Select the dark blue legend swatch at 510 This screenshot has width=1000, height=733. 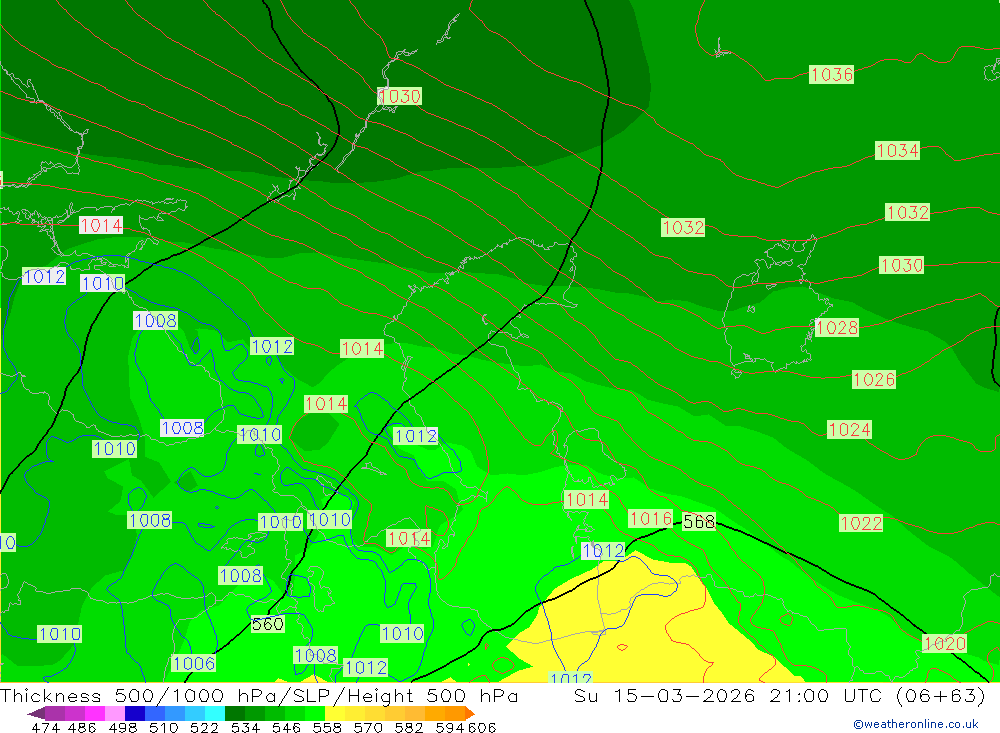pos(135,713)
